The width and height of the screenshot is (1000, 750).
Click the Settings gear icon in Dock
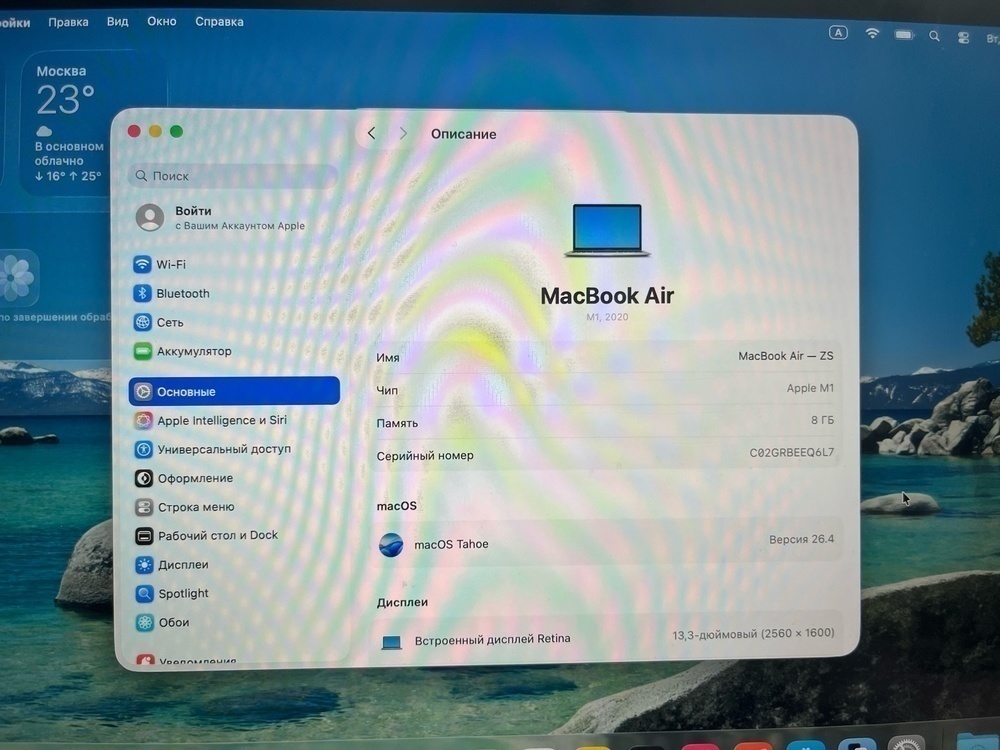pyautogui.click(x=906, y=744)
